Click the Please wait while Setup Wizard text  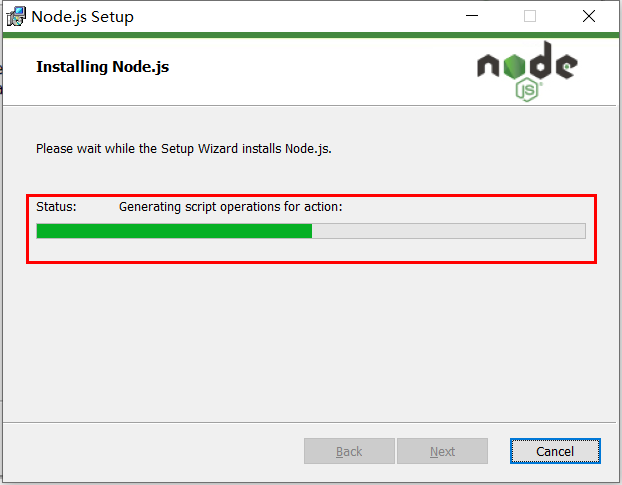pos(184,149)
